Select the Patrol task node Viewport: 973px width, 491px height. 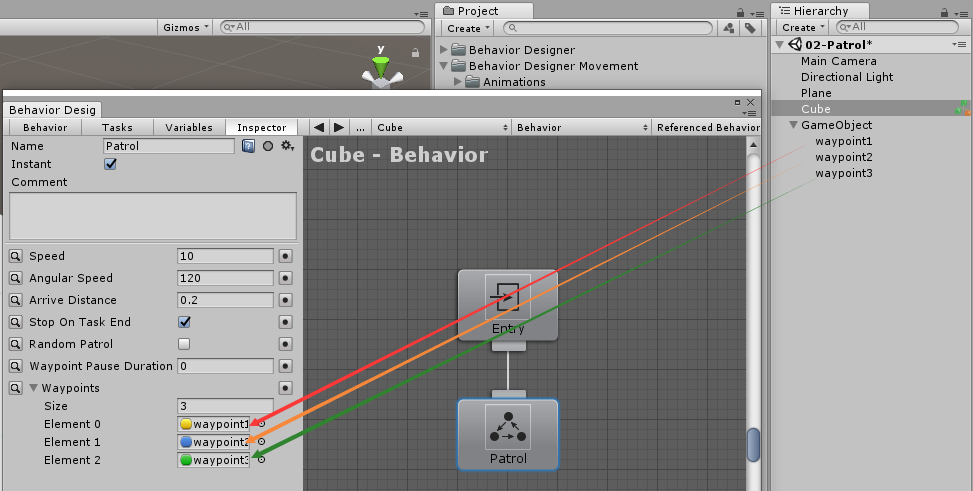coord(508,435)
